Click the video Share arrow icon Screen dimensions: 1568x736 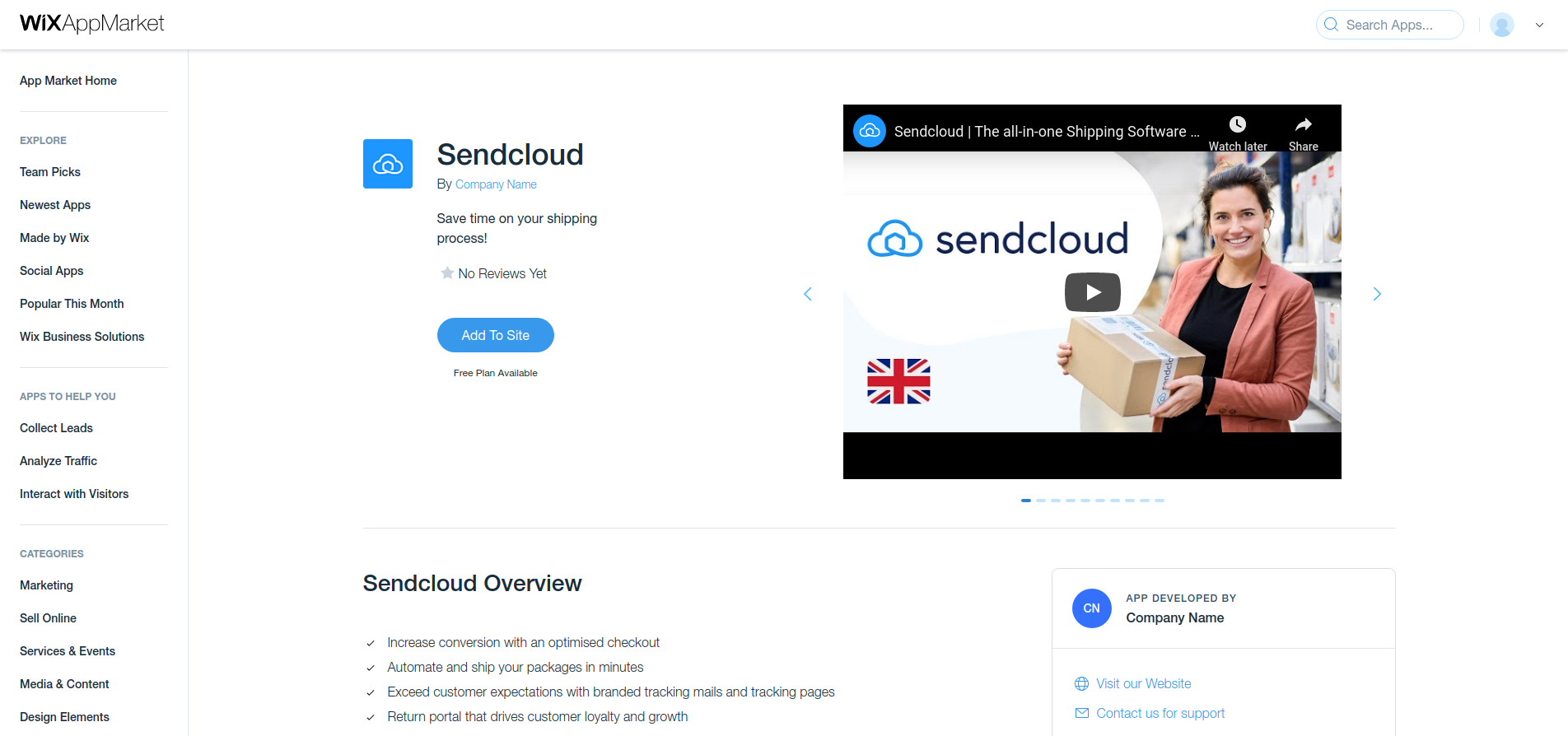point(1303,124)
